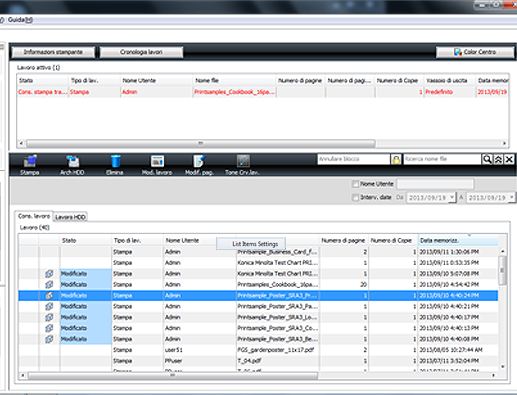The width and height of the screenshot is (517, 395).
Task: Click job icon in 4:40:24 PM row
Action: coord(49,296)
